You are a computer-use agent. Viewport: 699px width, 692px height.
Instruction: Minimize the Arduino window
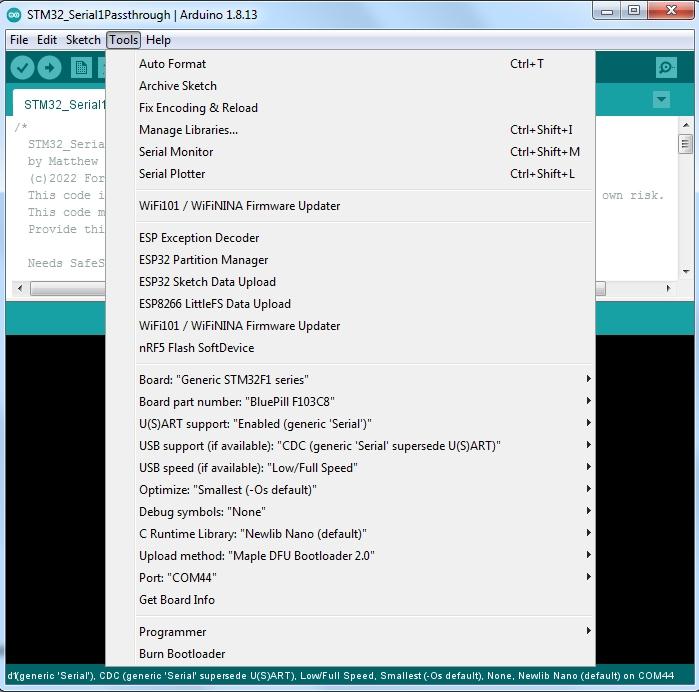point(607,11)
